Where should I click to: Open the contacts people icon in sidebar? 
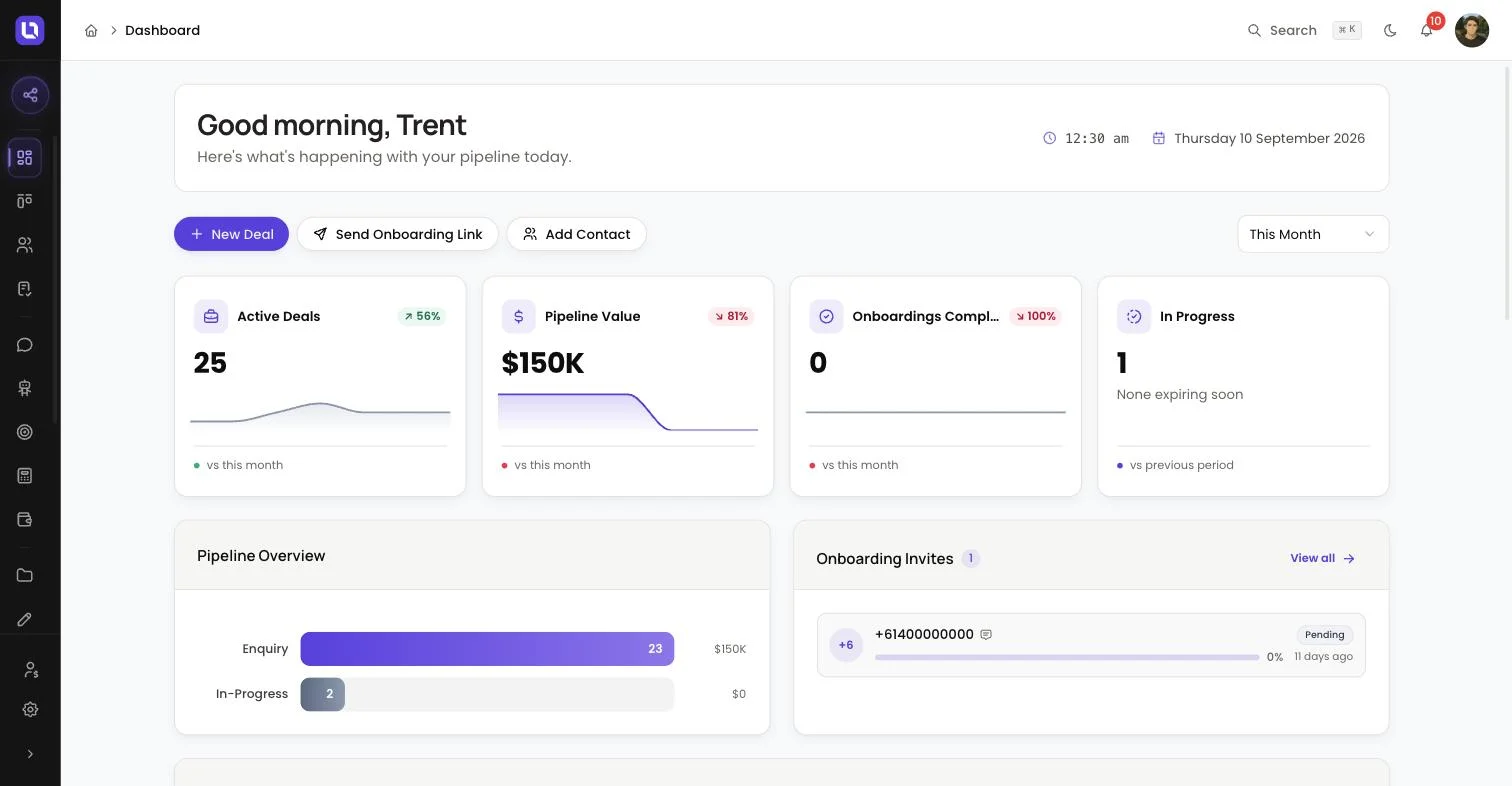pyautogui.click(x=25, y=245)
